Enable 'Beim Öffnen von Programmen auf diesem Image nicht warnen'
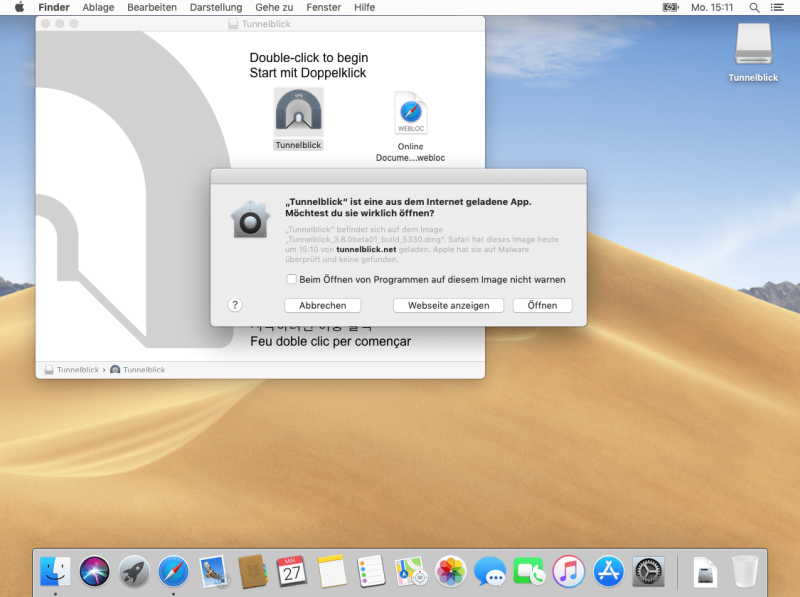Screen dimensions: 800x597 (291, 279)
